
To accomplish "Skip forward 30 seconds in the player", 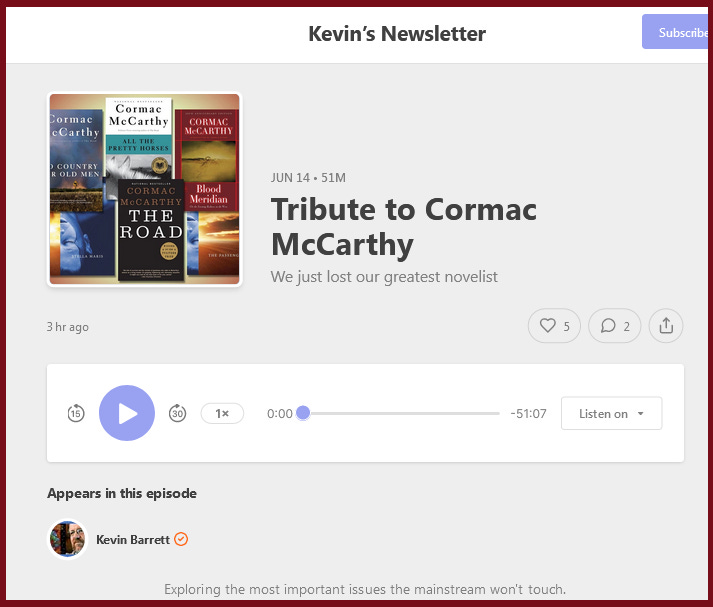I will (177, 413).
